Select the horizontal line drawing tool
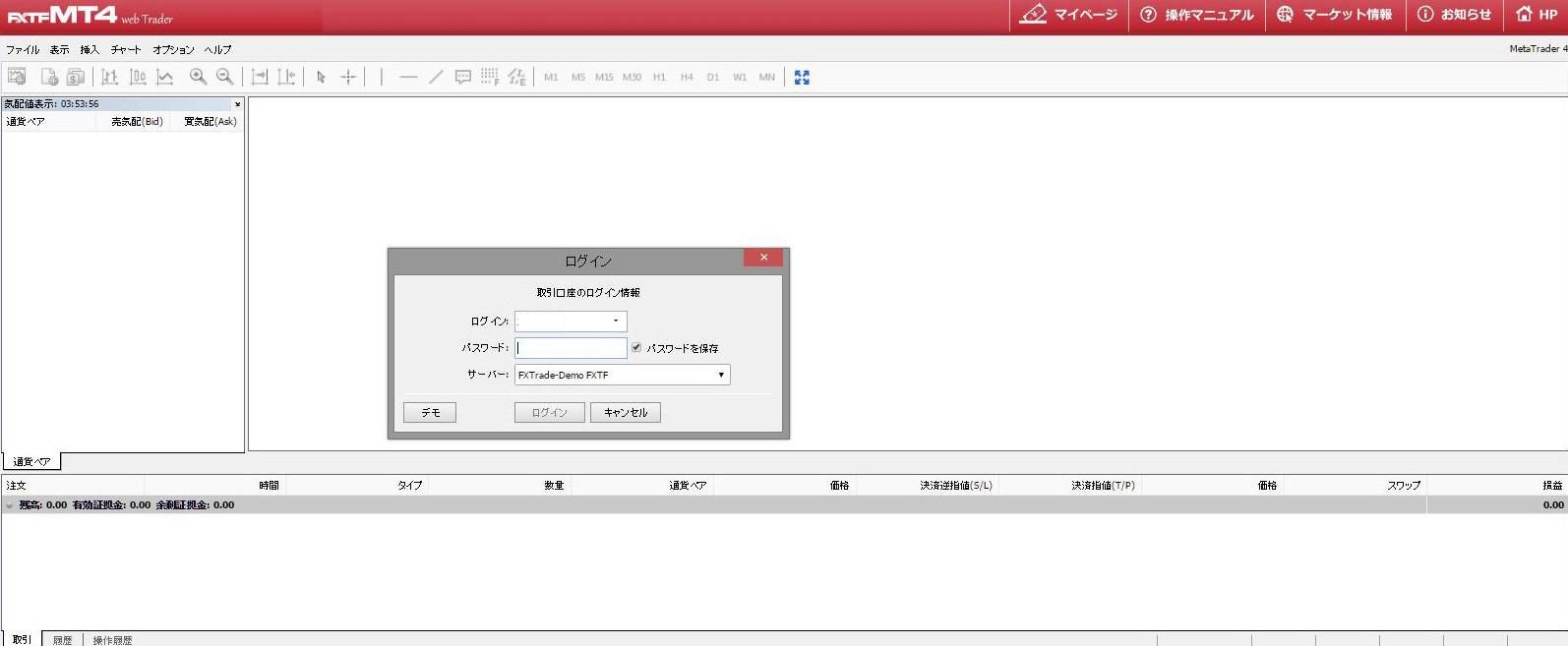 point(408,77)
